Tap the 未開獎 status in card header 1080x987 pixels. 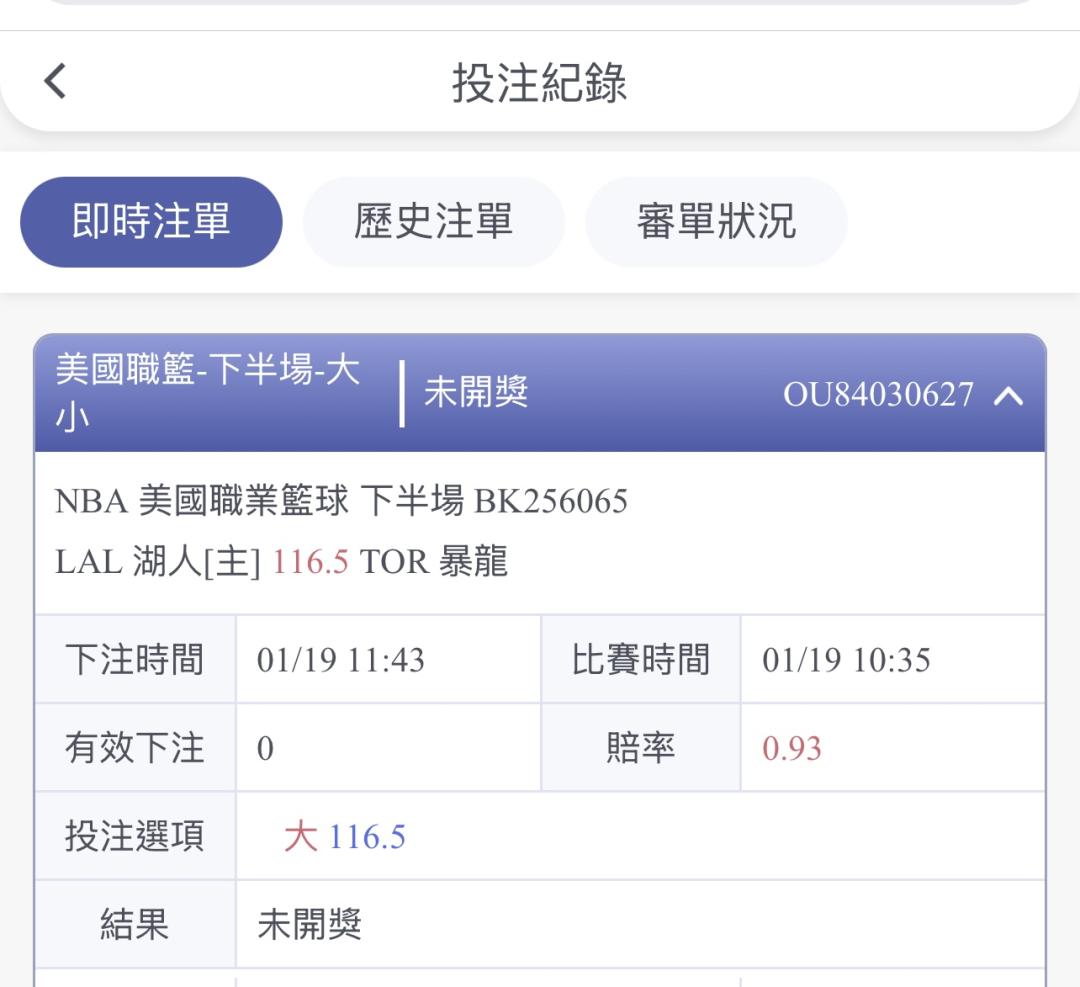pos(476,393)
